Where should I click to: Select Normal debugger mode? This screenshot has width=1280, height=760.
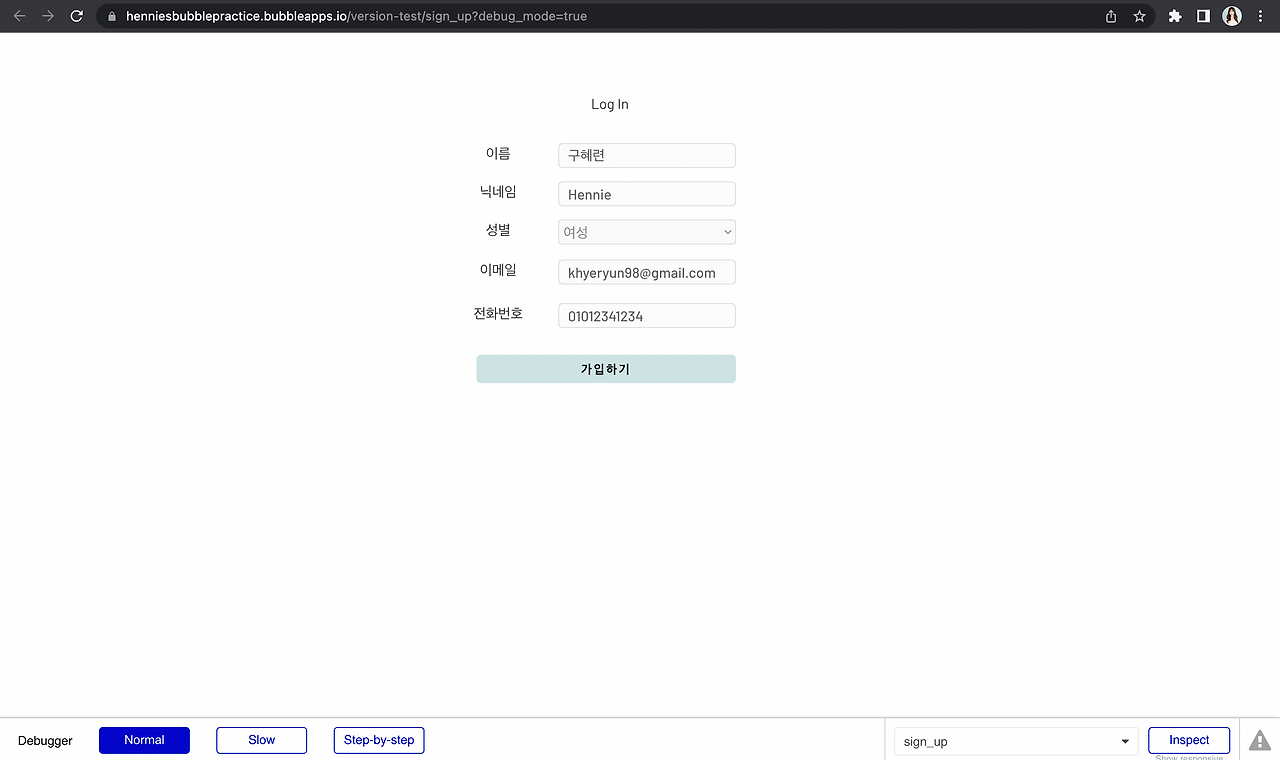(x=144, y=740)
